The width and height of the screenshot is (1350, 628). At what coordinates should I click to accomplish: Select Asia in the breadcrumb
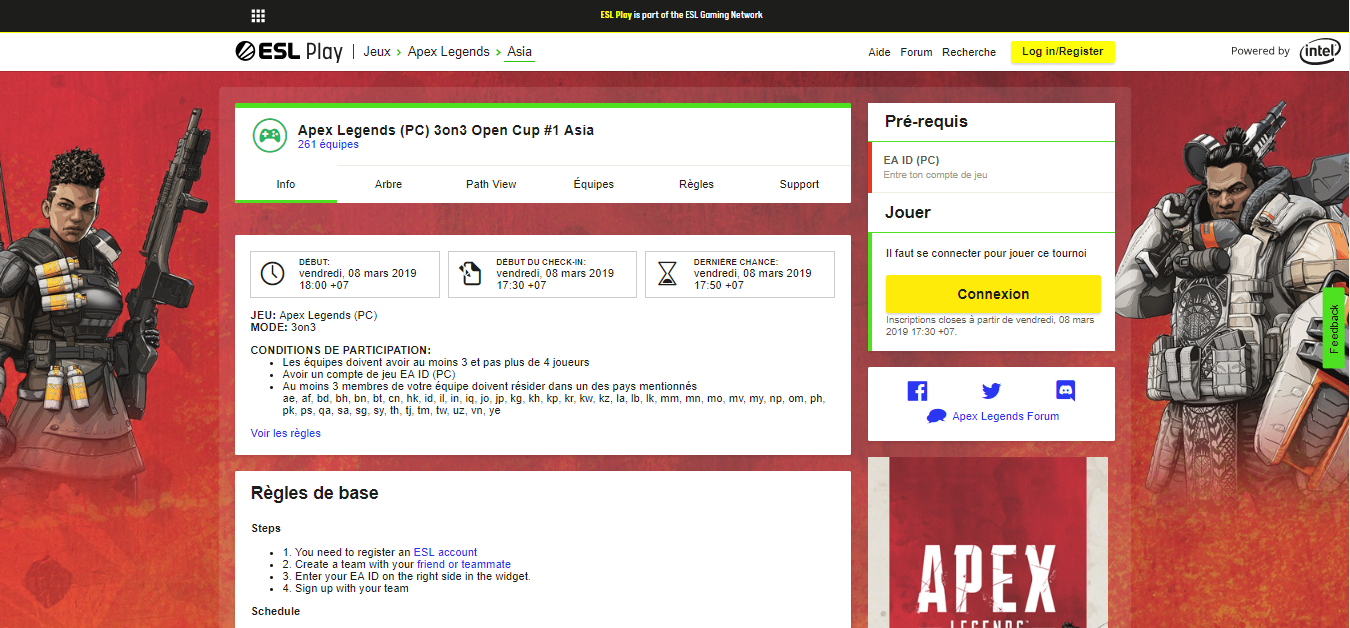520,51
